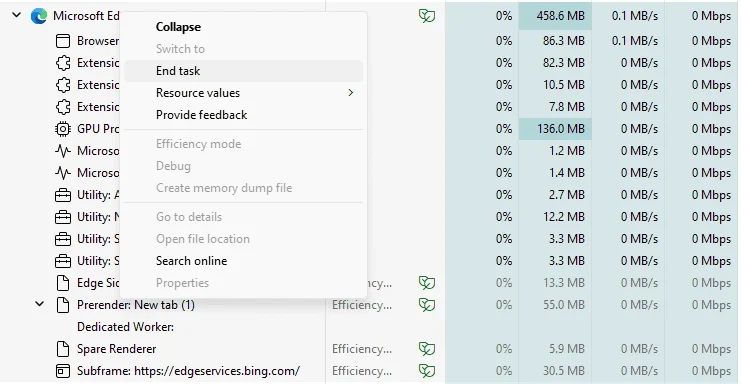Click the Efficiency status on Spare Renderer row
This screenshot has height=384, width=742.
point(362,349)
